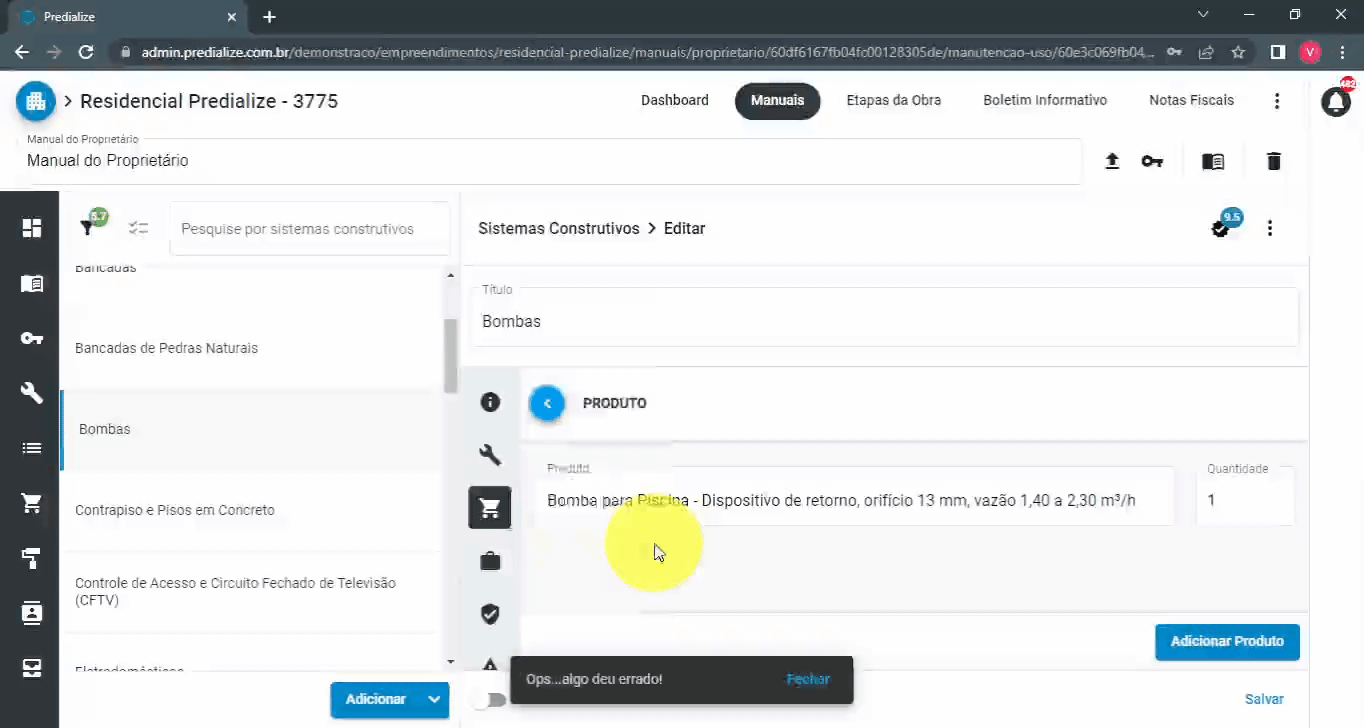Click Fechar on the error notification
The height and width of the screenshot is (728, 1364).
[808, 679]
